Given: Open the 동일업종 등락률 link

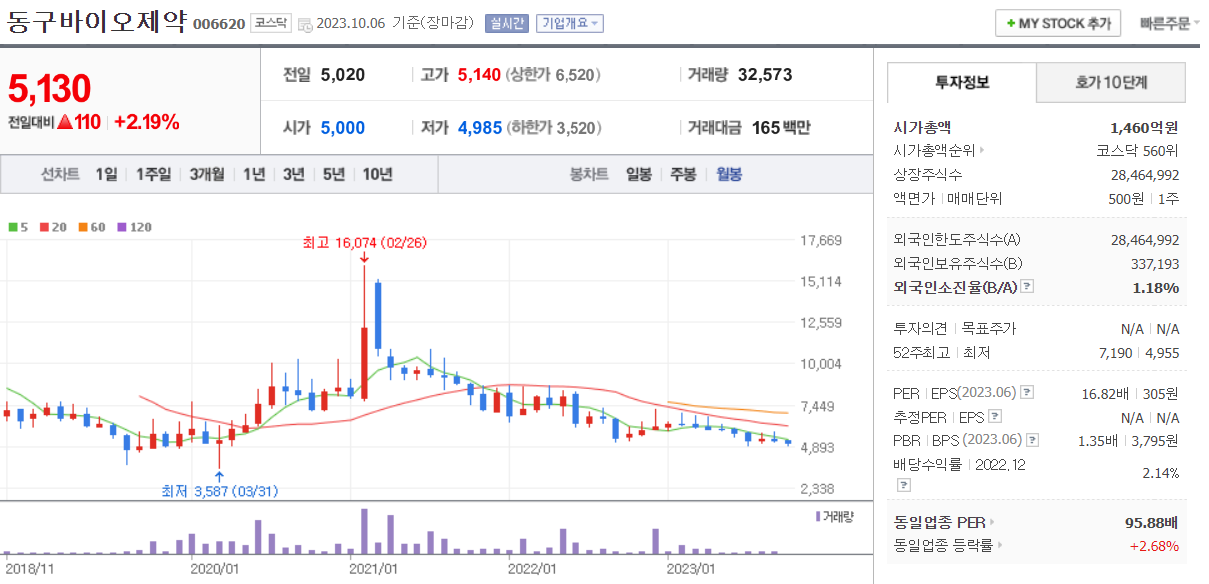Looking at the screenshot, I should tap(947, 546).
